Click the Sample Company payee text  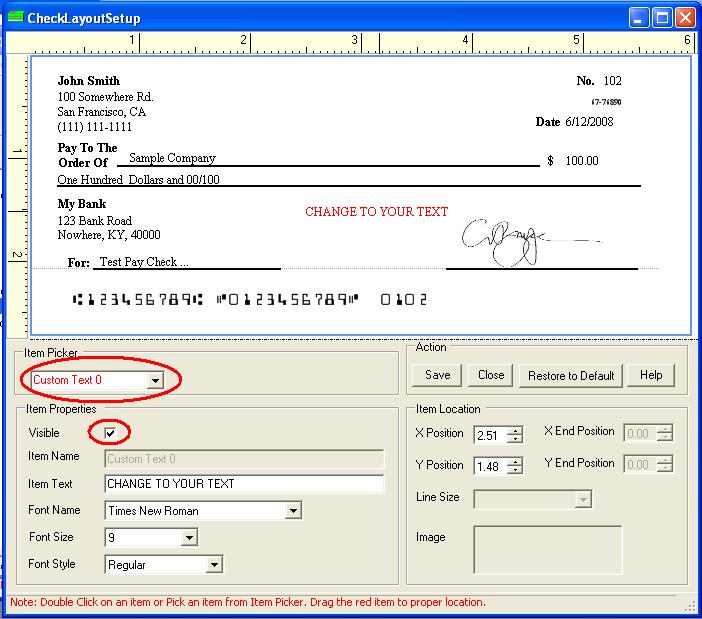click(x=172, y=158)
